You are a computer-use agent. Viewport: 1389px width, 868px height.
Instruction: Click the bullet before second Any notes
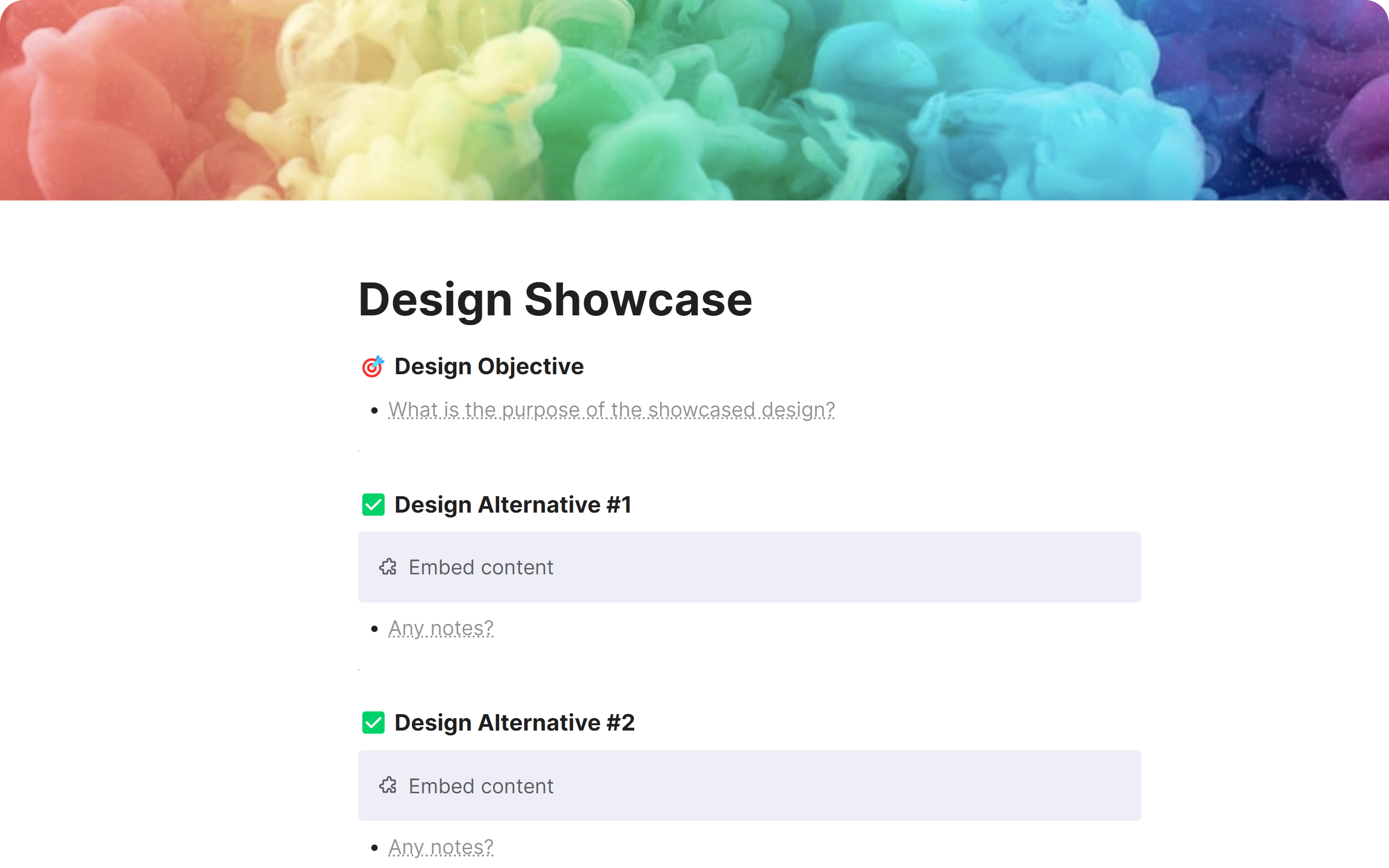click(x=374, y=847)
